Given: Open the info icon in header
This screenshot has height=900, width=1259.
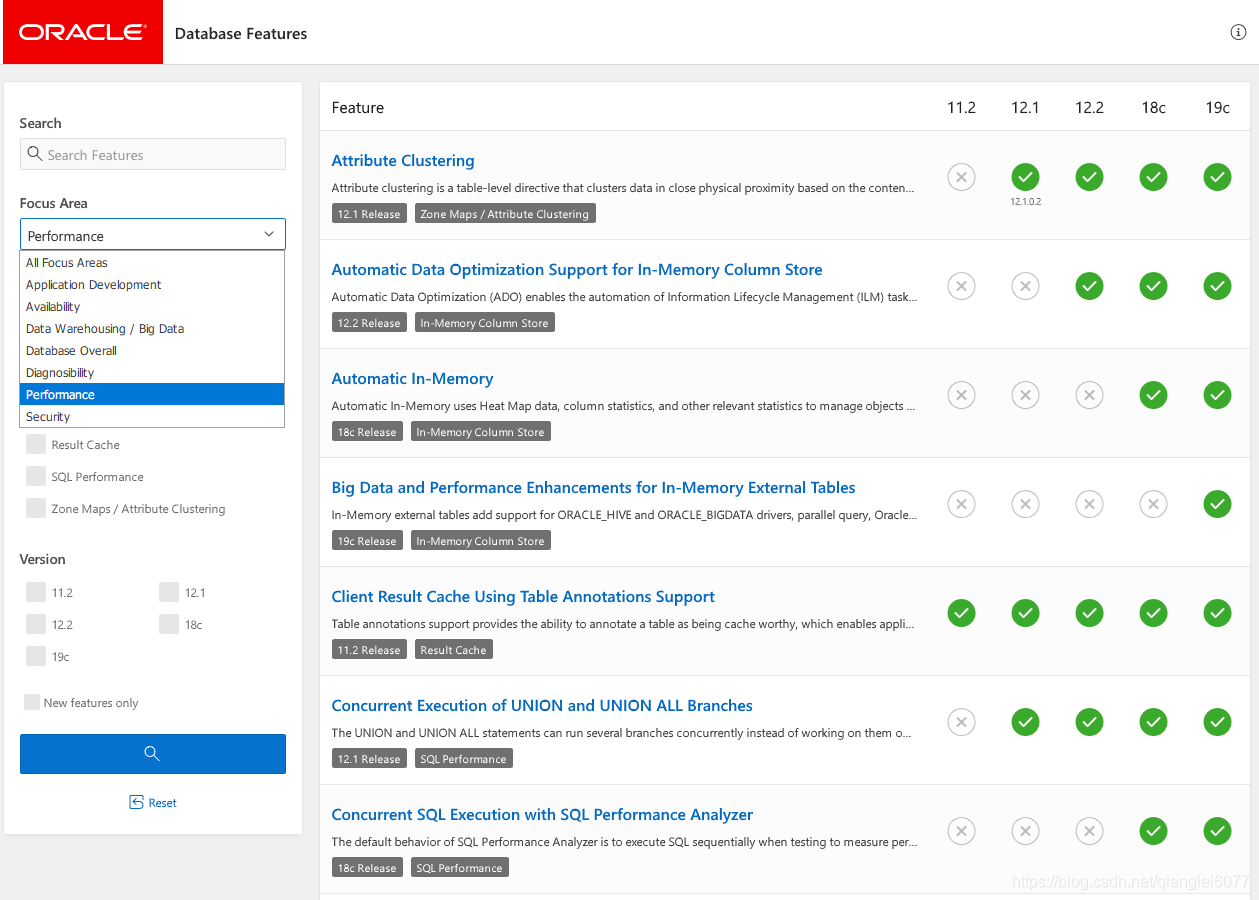Looking at the screenshot, I should (1238, 32).
